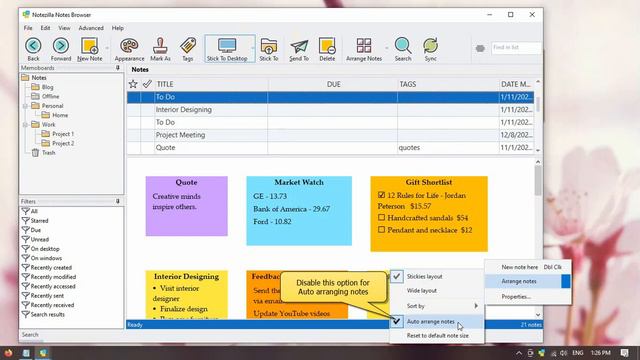Open the Advanced menu

pyautogui.click(x=91, y=28)
